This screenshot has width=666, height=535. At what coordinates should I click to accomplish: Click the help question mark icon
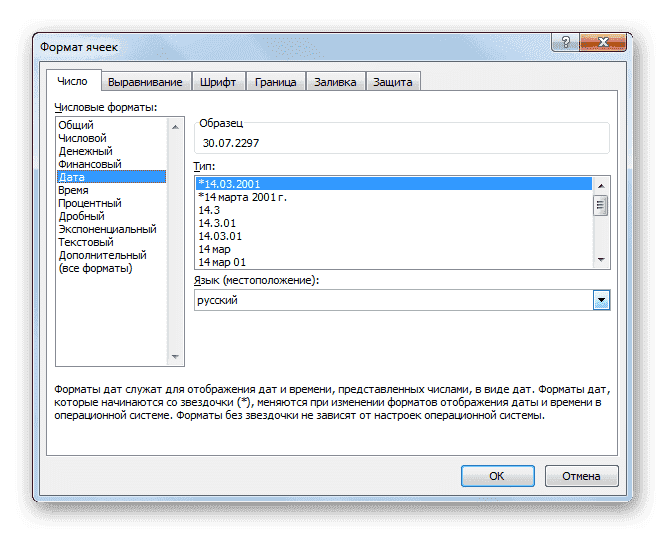click(x=565, y=42)
